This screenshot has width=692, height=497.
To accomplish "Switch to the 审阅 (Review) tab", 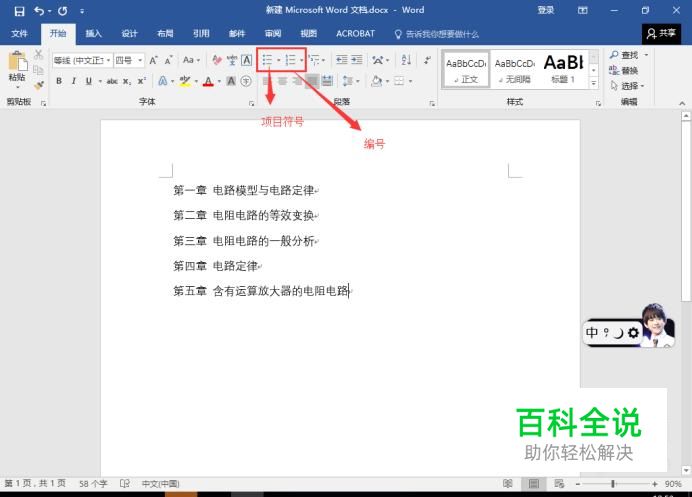I will click(273, 34).
